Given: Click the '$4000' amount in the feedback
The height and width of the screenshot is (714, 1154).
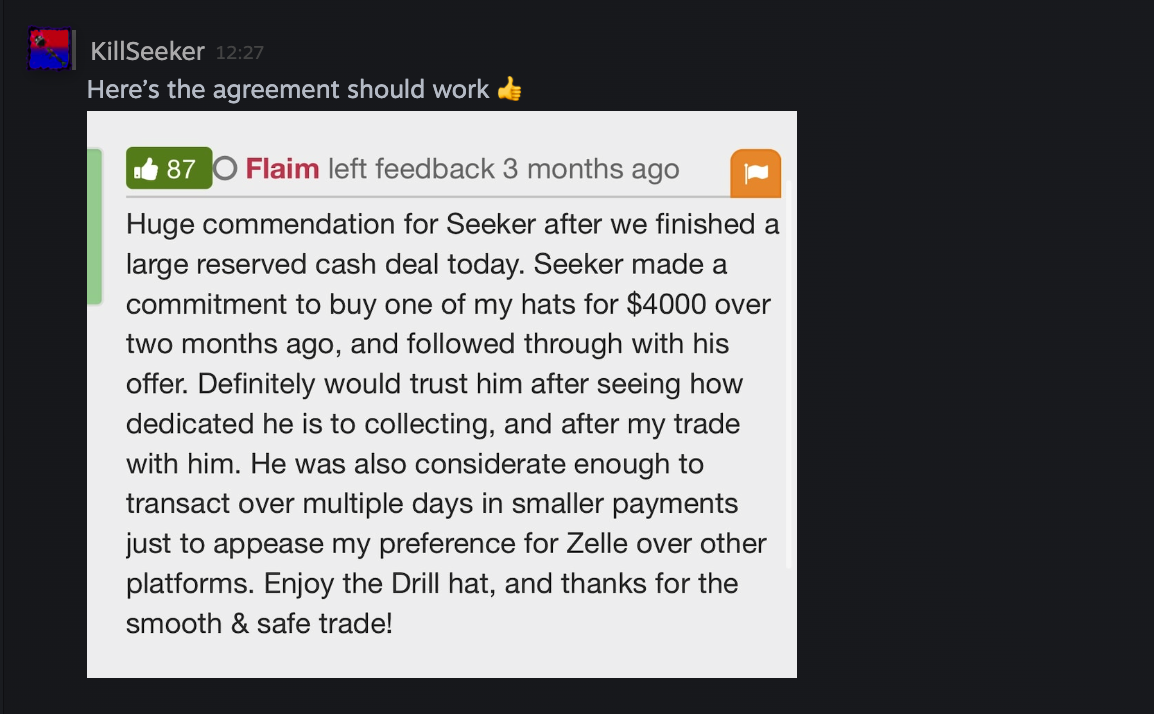Looking at the screenshot, I should 666,304.
